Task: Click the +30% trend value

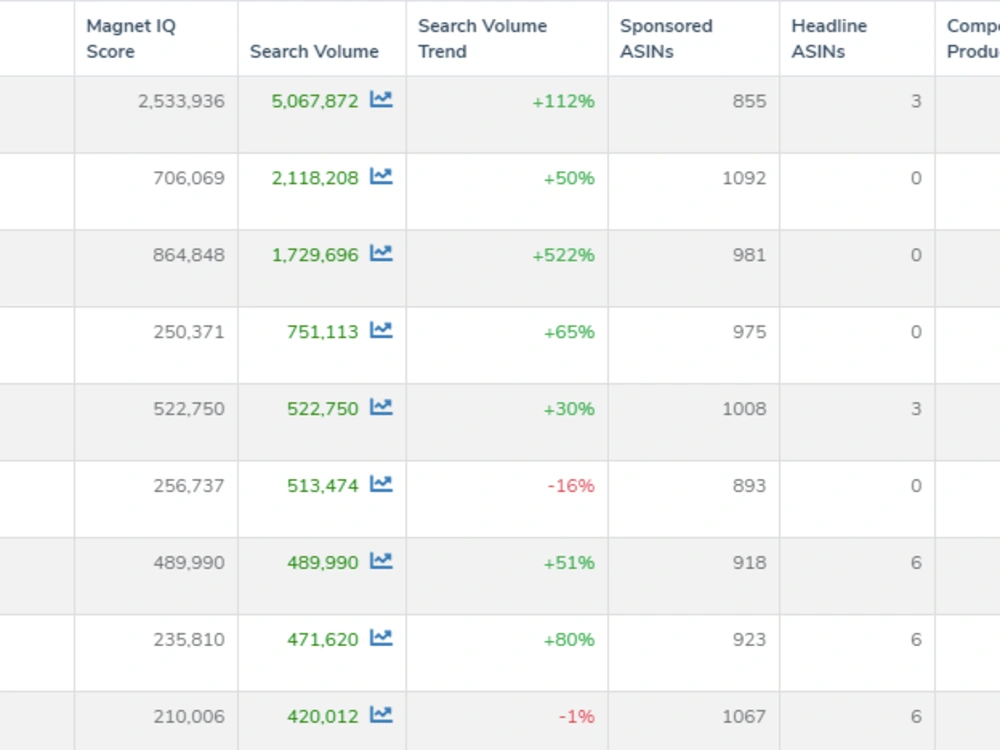Action: click(569, 409)
